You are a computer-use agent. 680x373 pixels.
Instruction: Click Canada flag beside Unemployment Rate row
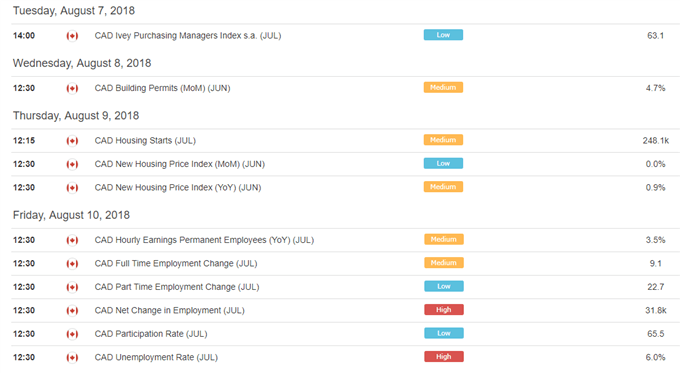(x=72, y=357)
